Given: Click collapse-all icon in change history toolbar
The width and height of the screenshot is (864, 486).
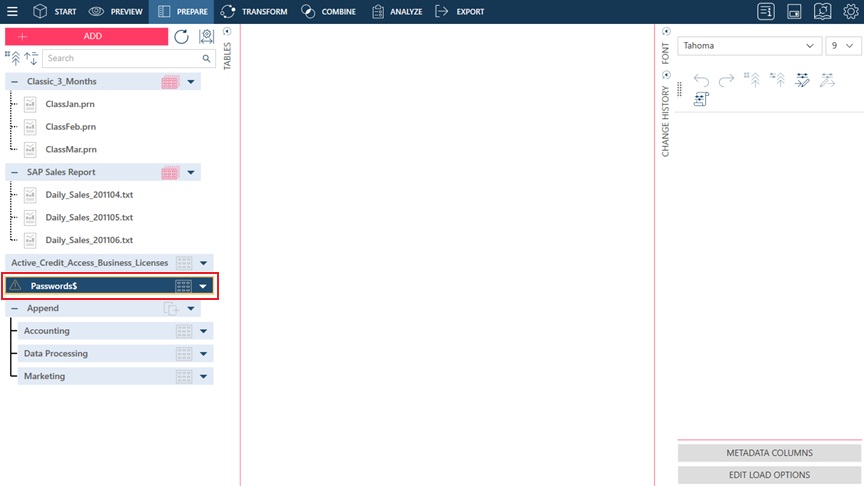Looking at the screenshot, I should click(752, 80).
